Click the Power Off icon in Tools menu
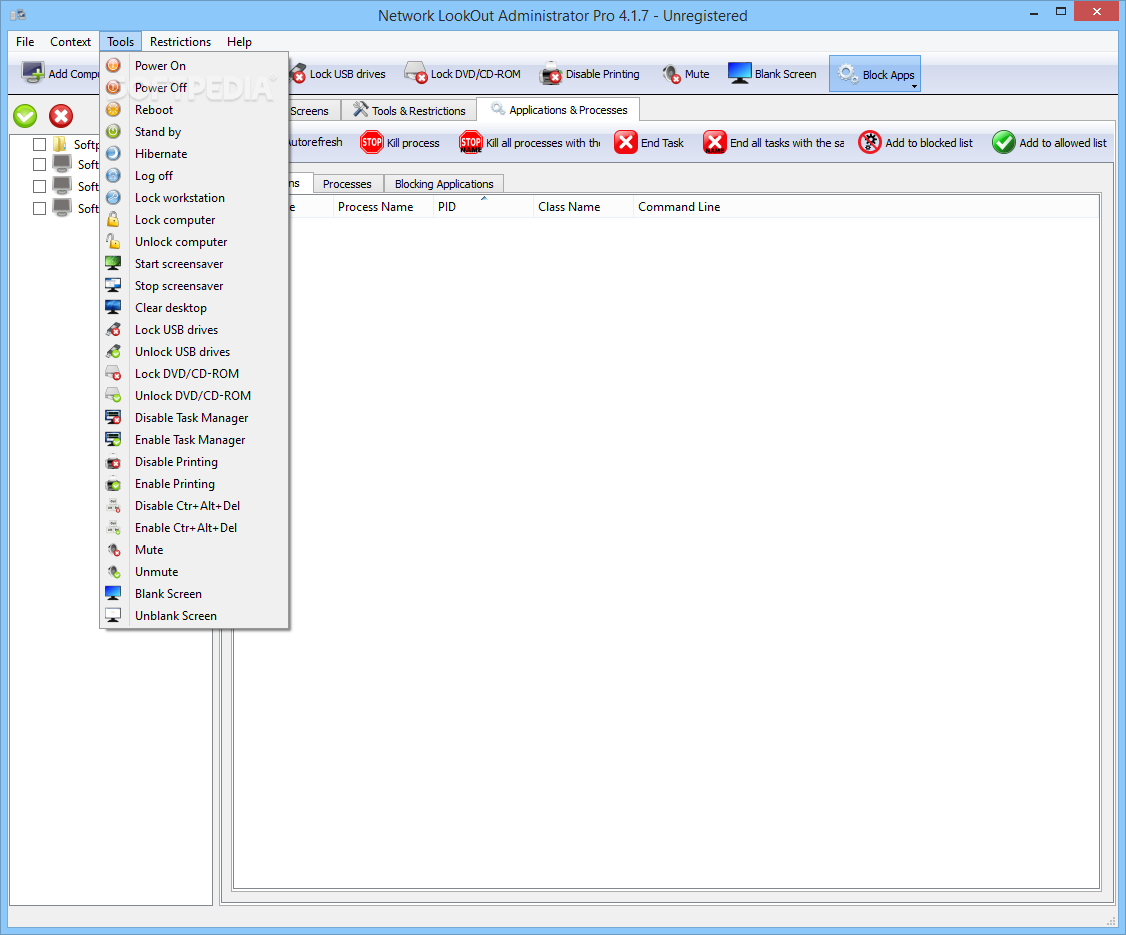 (x=113, y=88)
